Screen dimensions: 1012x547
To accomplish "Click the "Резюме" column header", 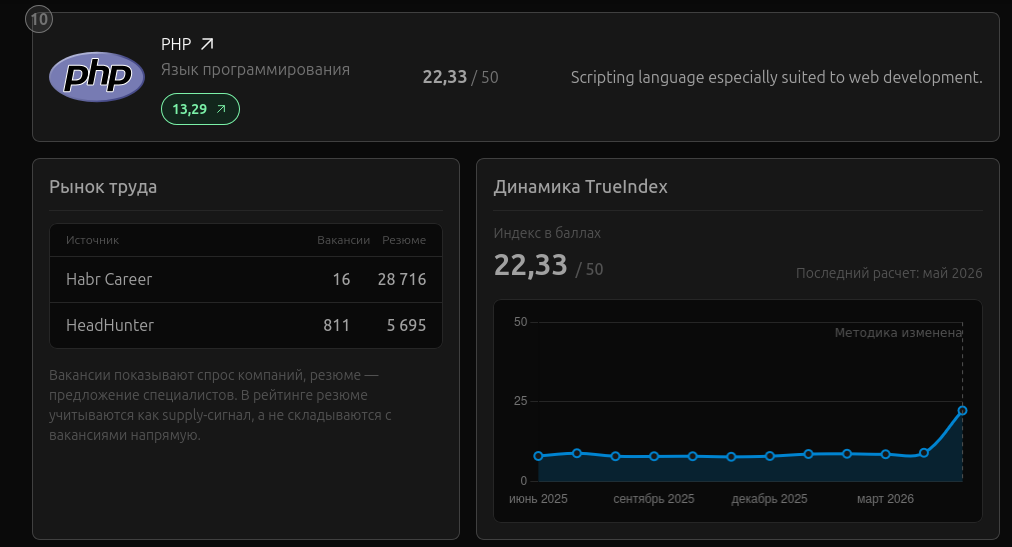I will (404, 240).
